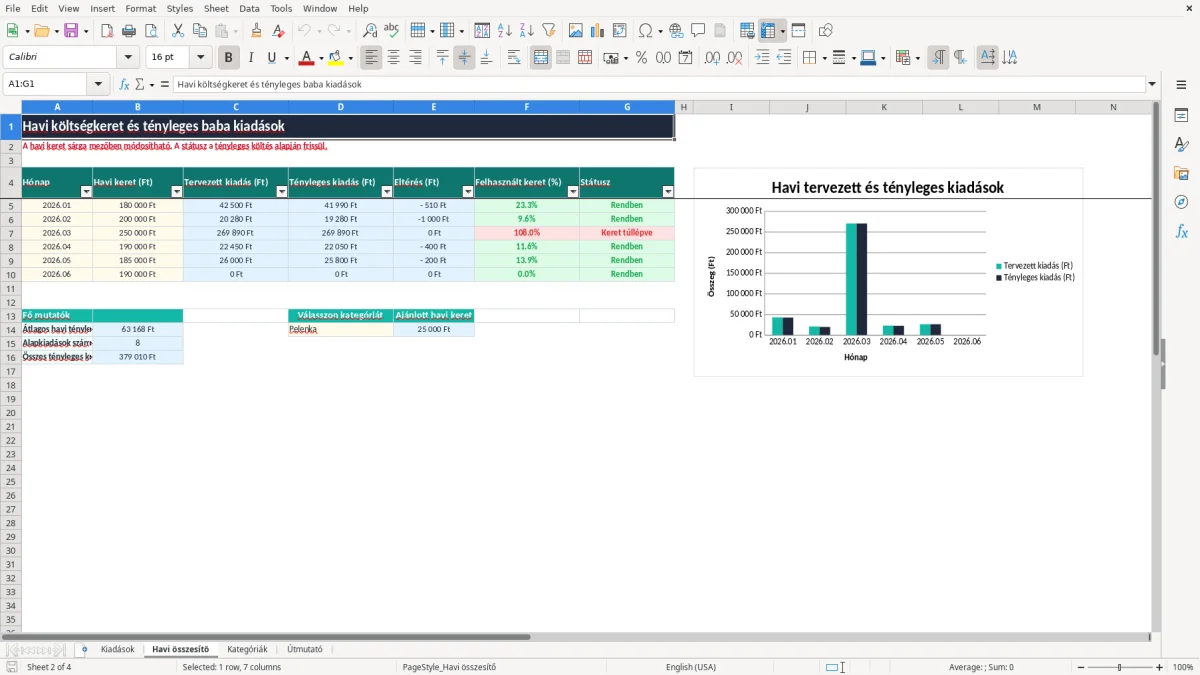Click the Save document icon
The width and height of the screenshot is (1200, 675).
coord(71,31)
